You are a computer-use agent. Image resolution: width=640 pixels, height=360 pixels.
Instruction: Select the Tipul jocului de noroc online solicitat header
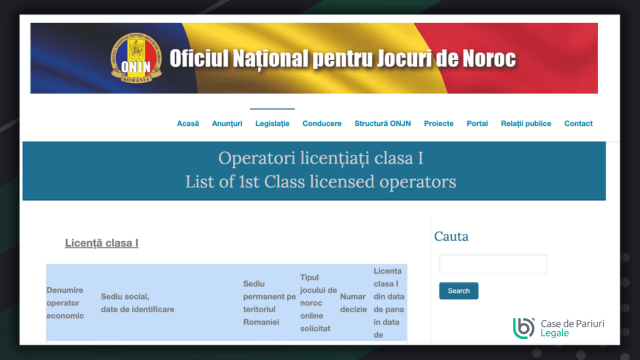pos(318,302)
